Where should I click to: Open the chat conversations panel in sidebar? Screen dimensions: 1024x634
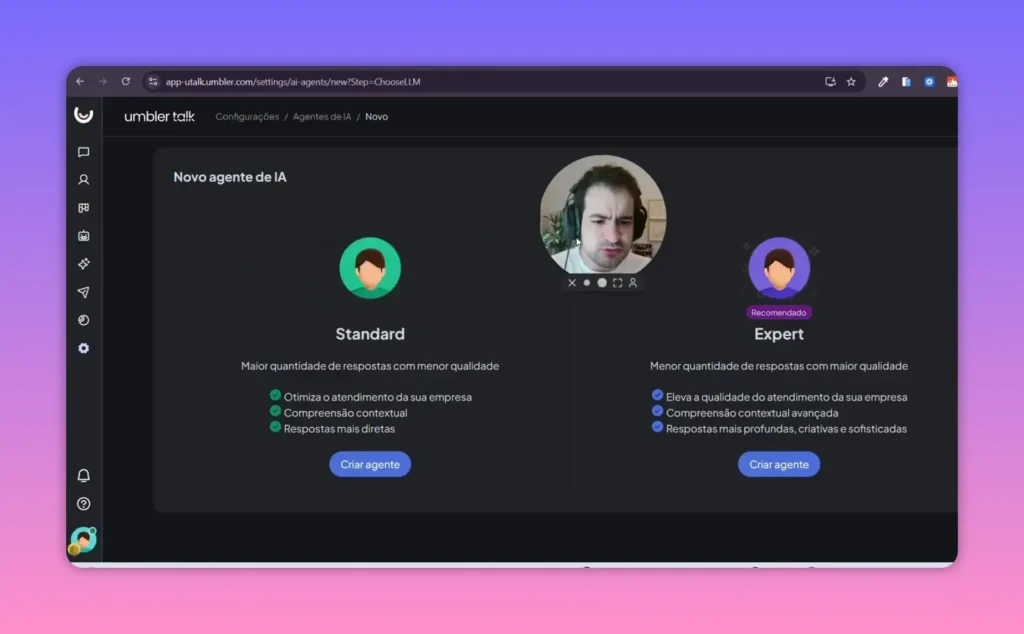tap(84, 152)
